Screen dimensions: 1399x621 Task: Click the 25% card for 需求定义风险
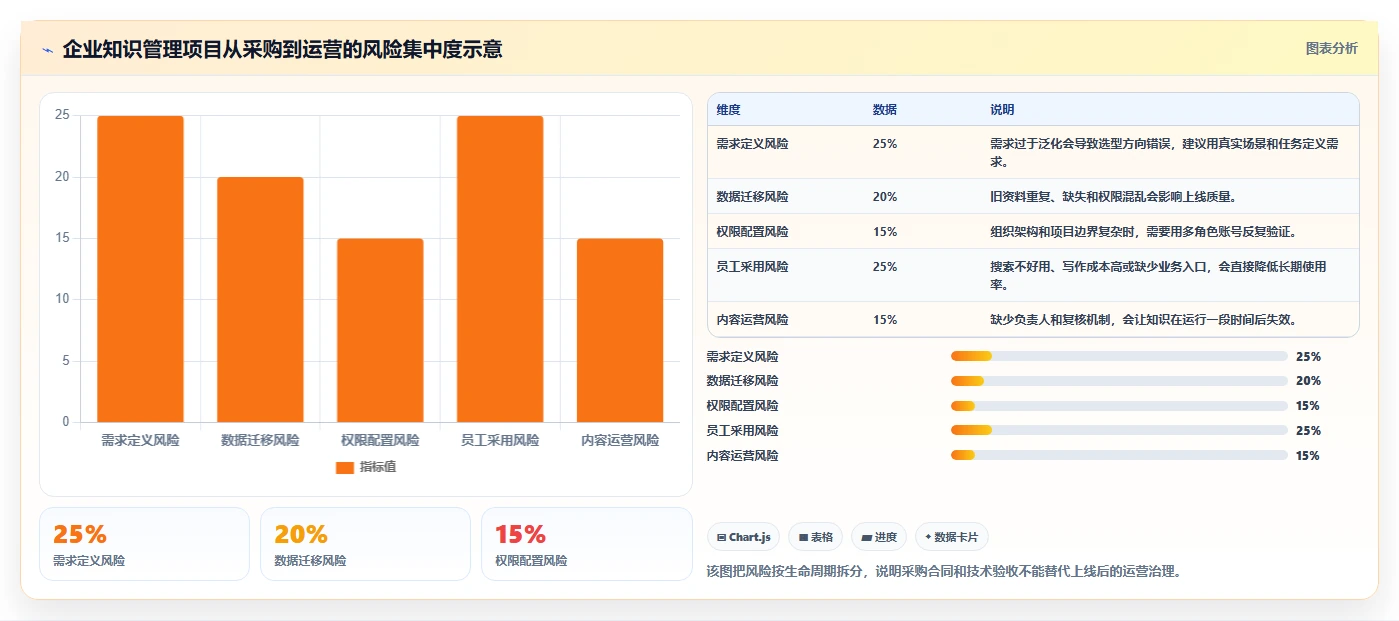144,544
